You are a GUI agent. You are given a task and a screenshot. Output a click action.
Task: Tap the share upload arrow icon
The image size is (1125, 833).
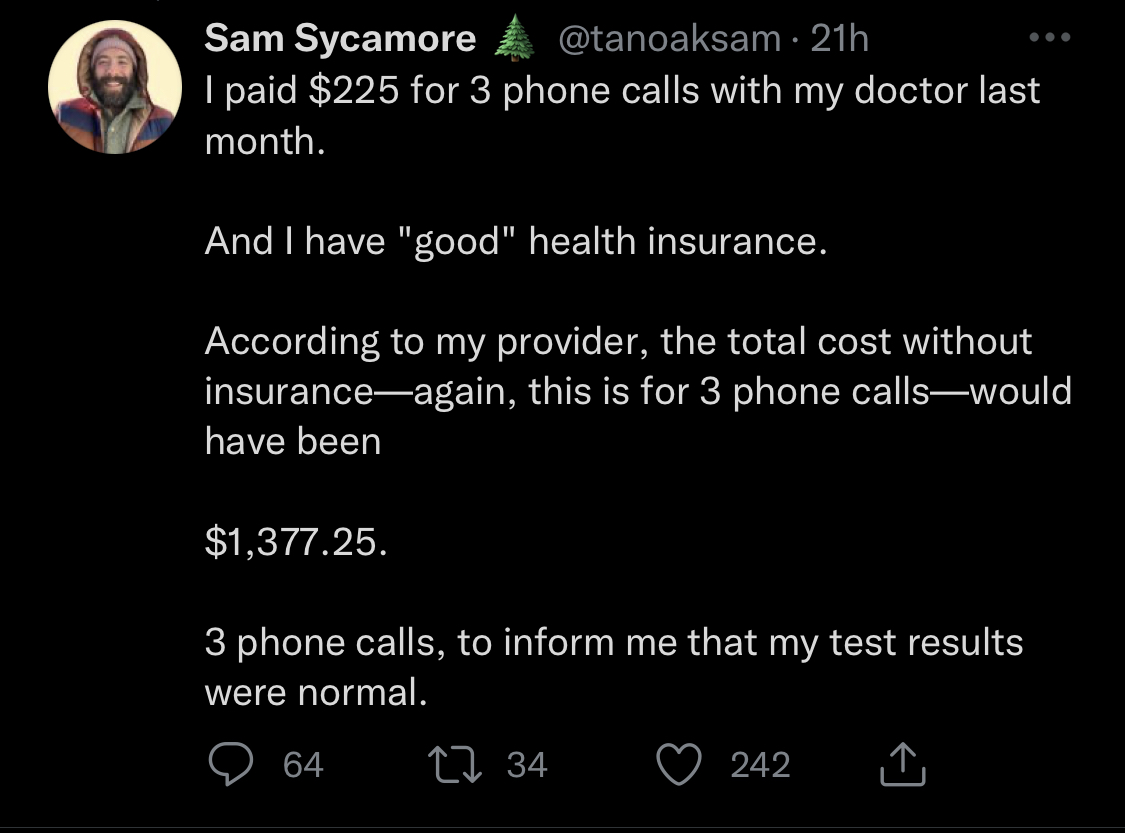click(x=903, y=765)
